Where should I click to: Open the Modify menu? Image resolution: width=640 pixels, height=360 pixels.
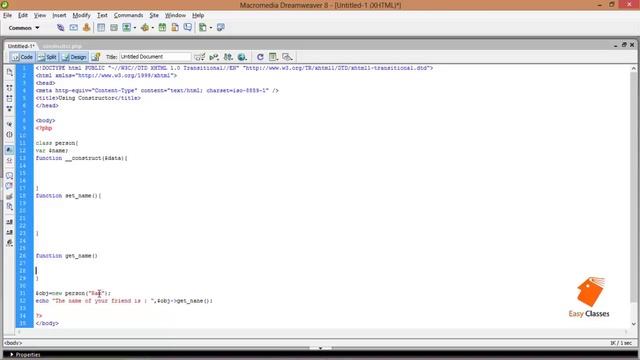point(81,15)
